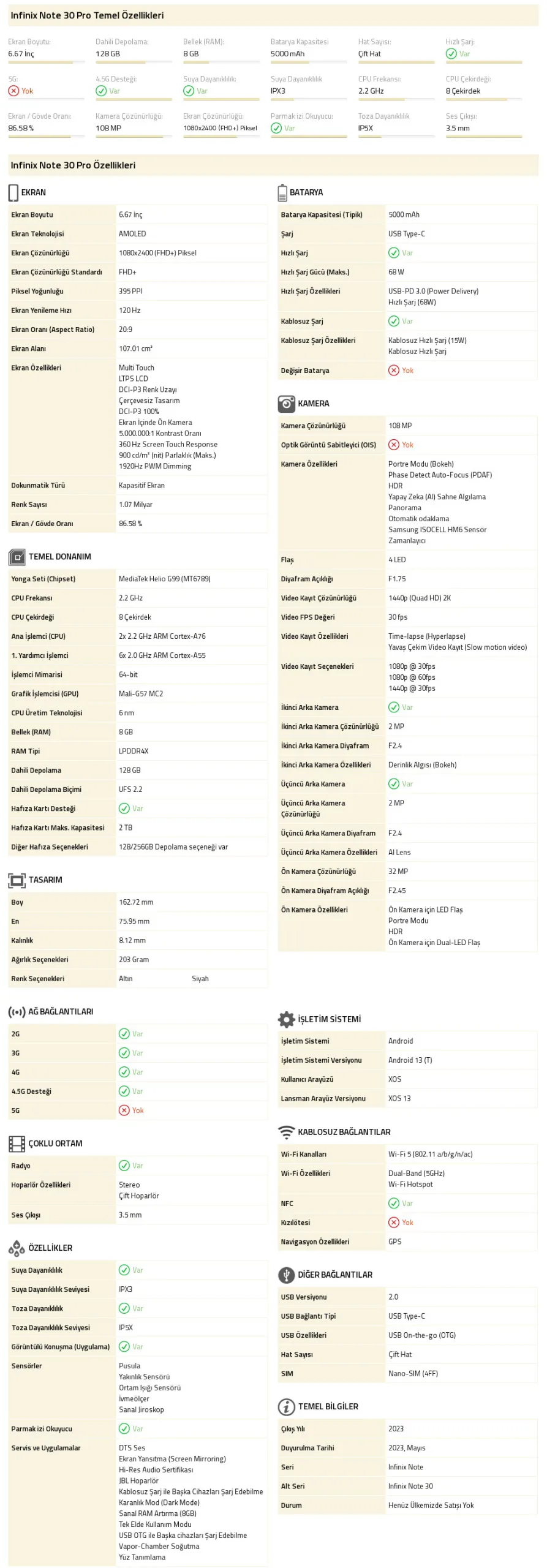Screen dimensions: 547x1568
Task: Click the progress bar under Batarya Kapasitesi summary
Action: click(x=309, y=62)
